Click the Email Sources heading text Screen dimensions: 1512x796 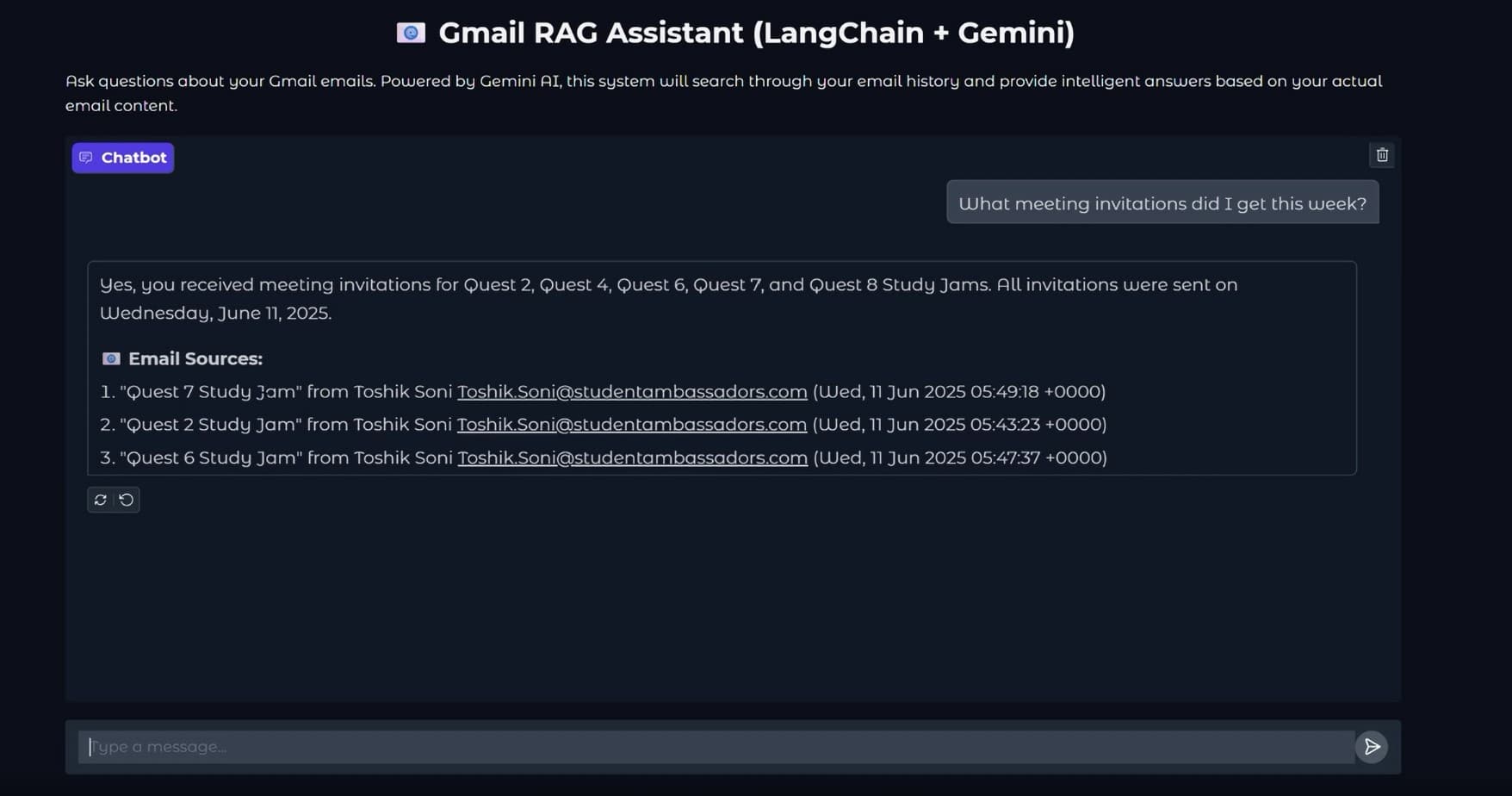tap(195, 358)
